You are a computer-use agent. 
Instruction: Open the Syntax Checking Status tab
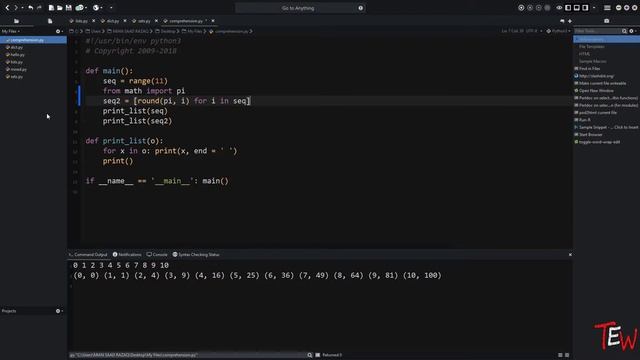tap(196, 254)
